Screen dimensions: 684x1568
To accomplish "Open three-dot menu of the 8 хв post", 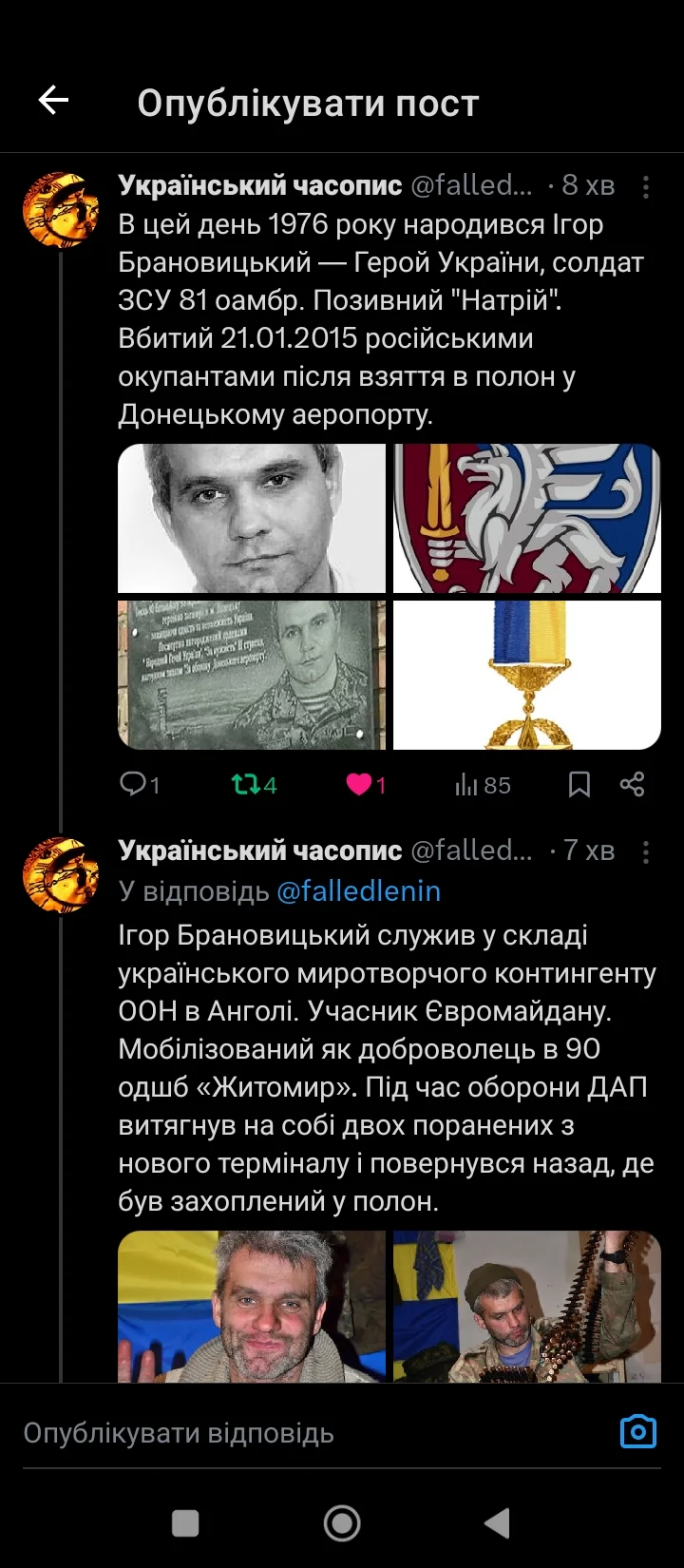I will click(646, 186).
